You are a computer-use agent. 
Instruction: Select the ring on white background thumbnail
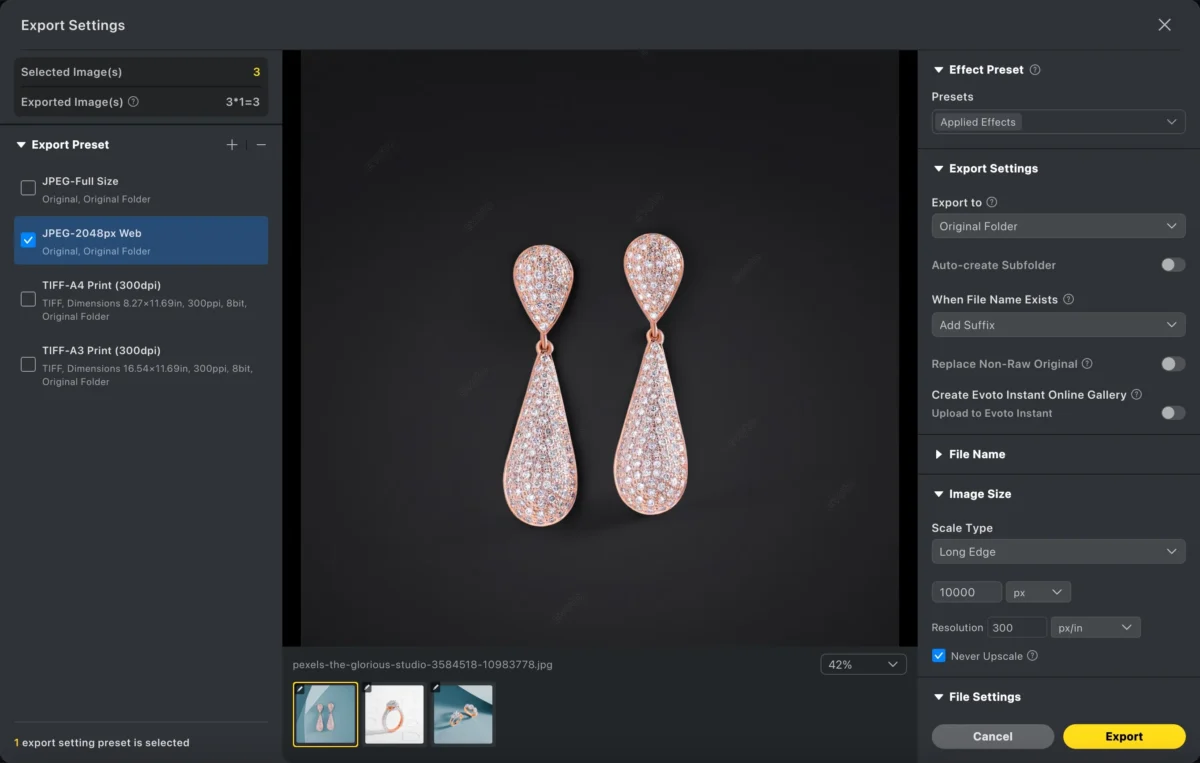coord(394,714)
